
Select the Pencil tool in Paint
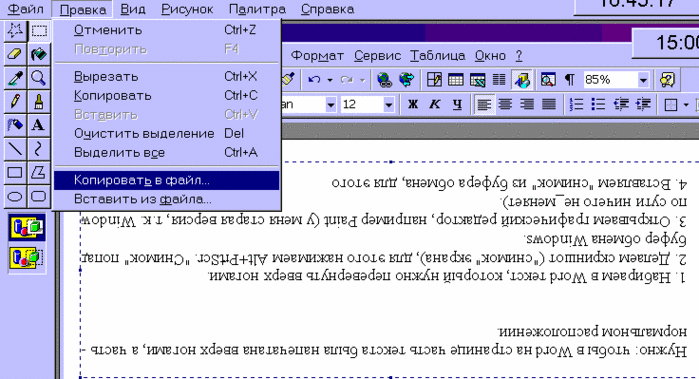point(15,102)
